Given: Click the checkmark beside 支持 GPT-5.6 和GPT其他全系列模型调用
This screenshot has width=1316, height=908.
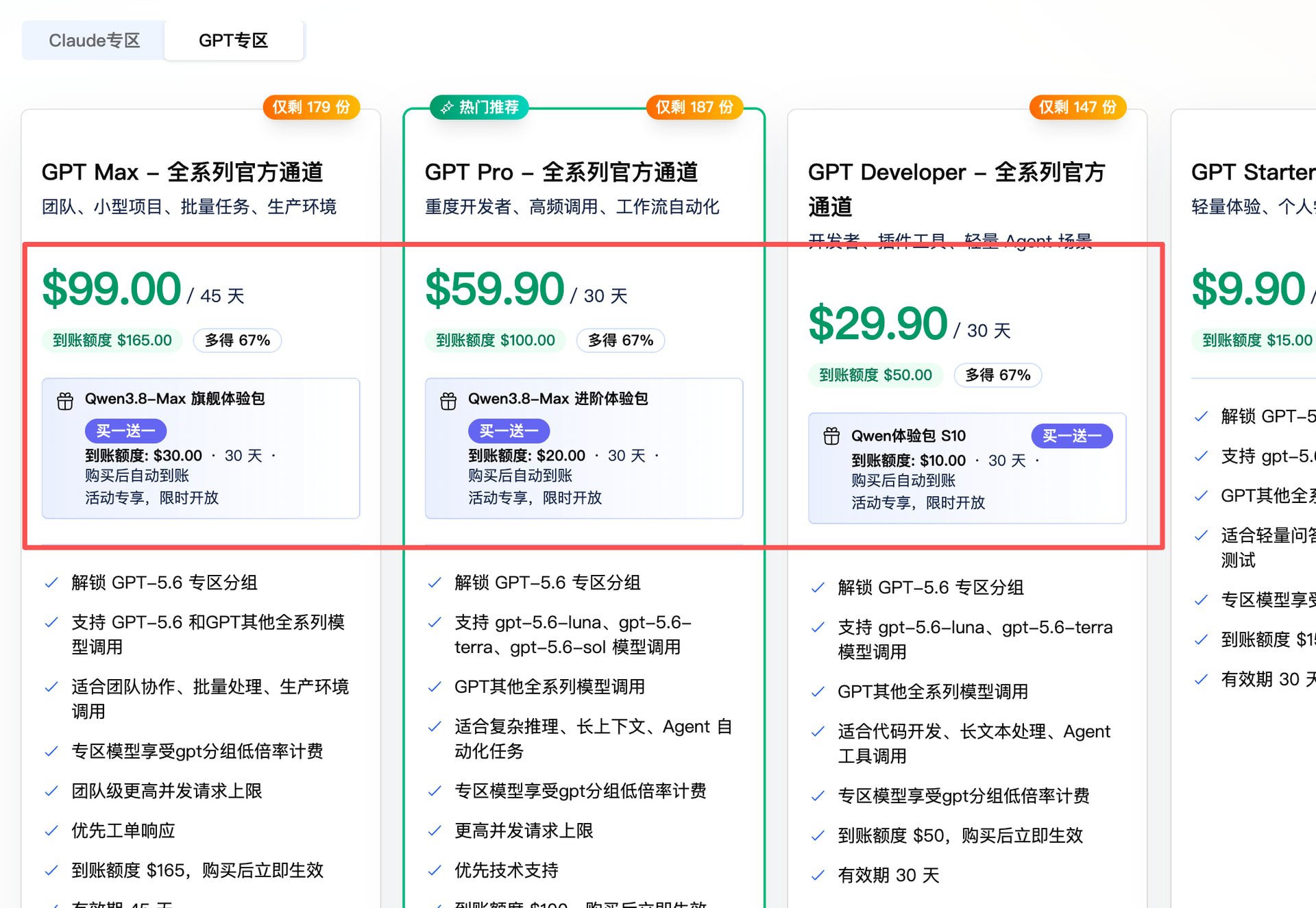Looking at the screenshot, I should point(51,623).
